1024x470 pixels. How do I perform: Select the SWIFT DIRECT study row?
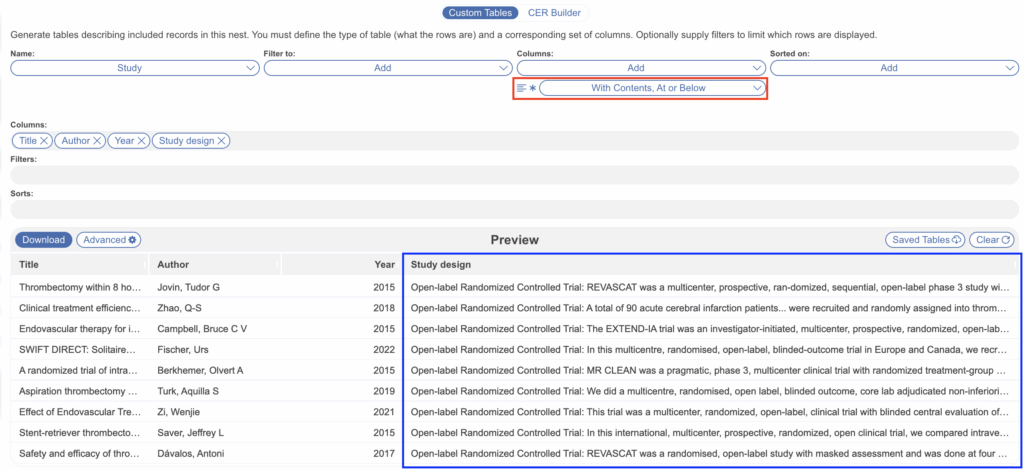pos(80,349)
